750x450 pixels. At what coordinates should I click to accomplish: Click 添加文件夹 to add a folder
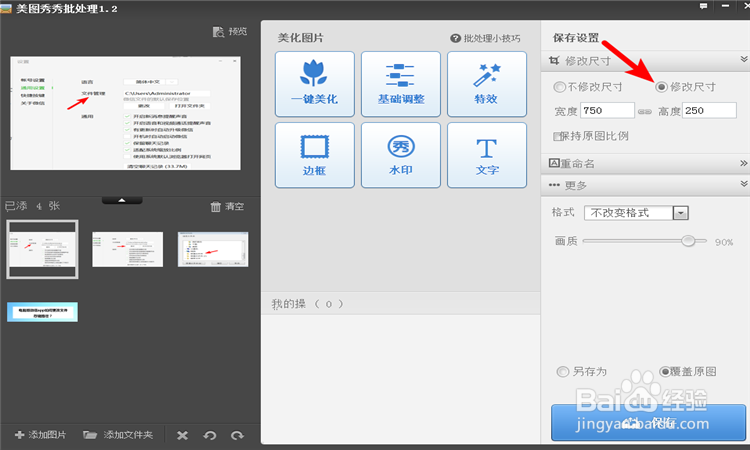[x=118, y=435]
